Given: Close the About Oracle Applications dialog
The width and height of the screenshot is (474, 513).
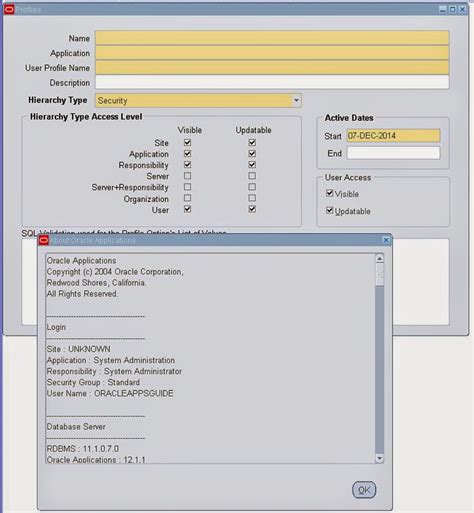Looking at the screenshot, I should pos(386,240).
